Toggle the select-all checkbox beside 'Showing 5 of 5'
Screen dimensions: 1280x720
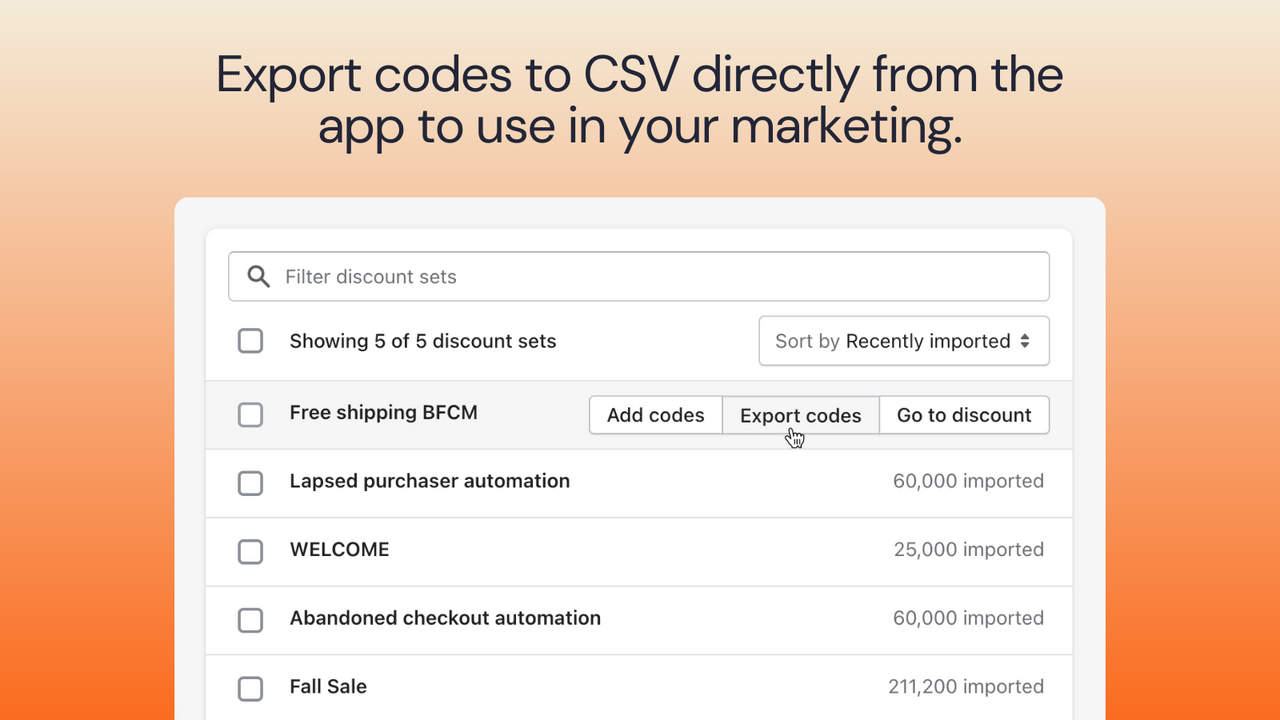click(250, 341)
